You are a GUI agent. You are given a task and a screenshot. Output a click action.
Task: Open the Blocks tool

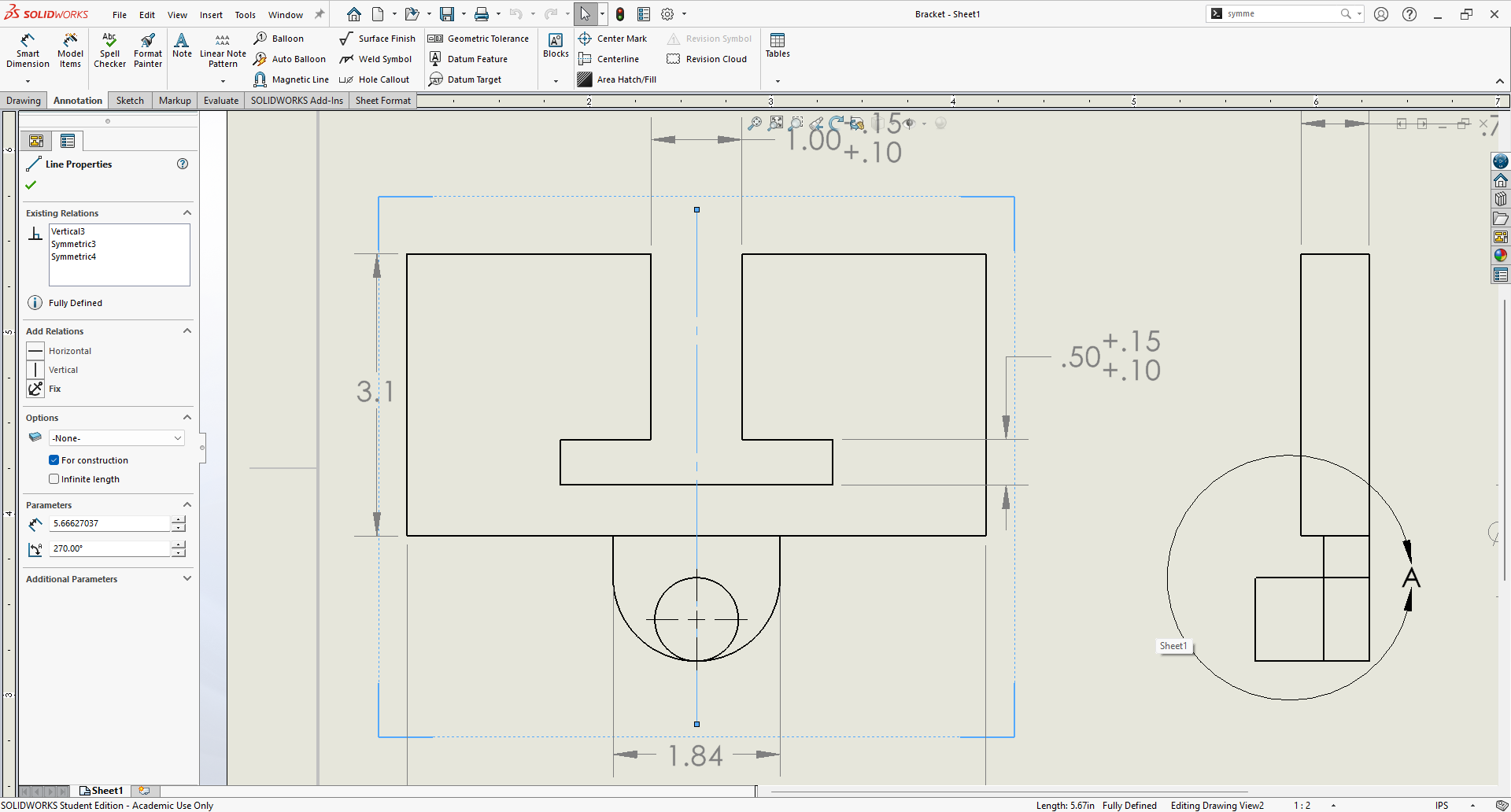click(x=556, y=46)
